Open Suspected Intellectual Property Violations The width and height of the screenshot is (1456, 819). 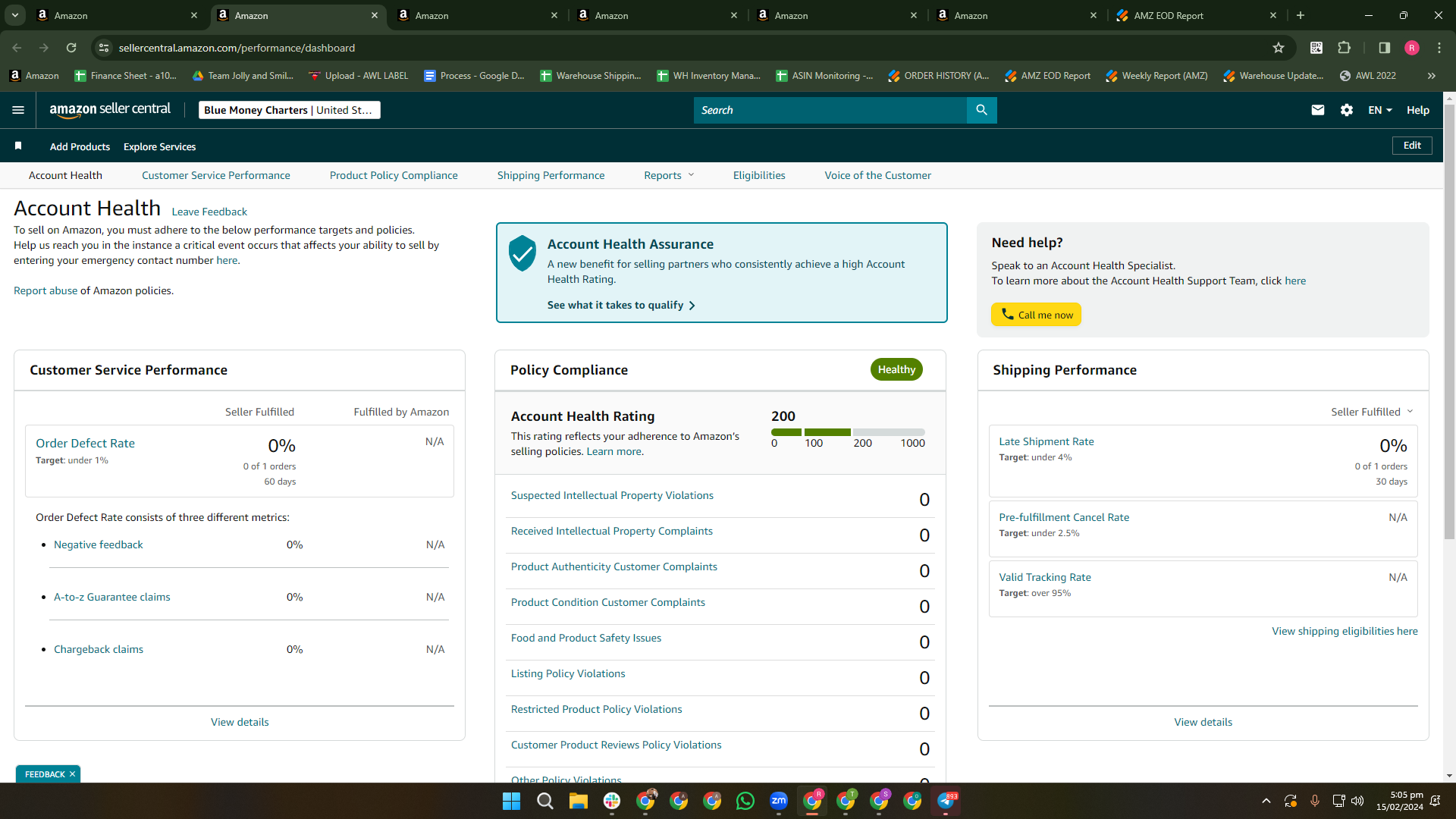[612, 495]
